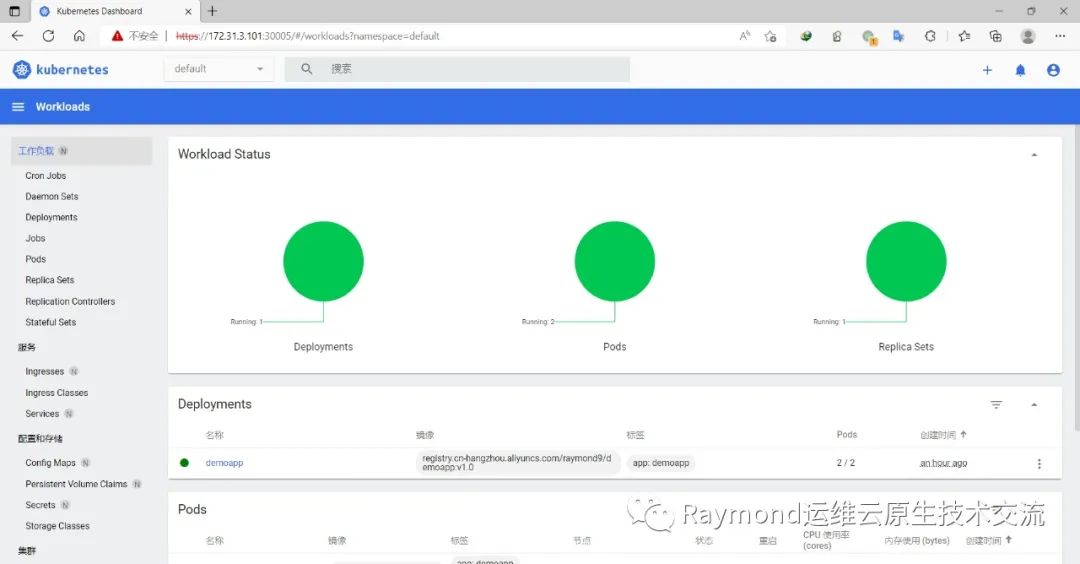The width and height of the screenshot is (1080, 564).
Task: Open the filter icon in Deployments card
Action: point(996,405)
